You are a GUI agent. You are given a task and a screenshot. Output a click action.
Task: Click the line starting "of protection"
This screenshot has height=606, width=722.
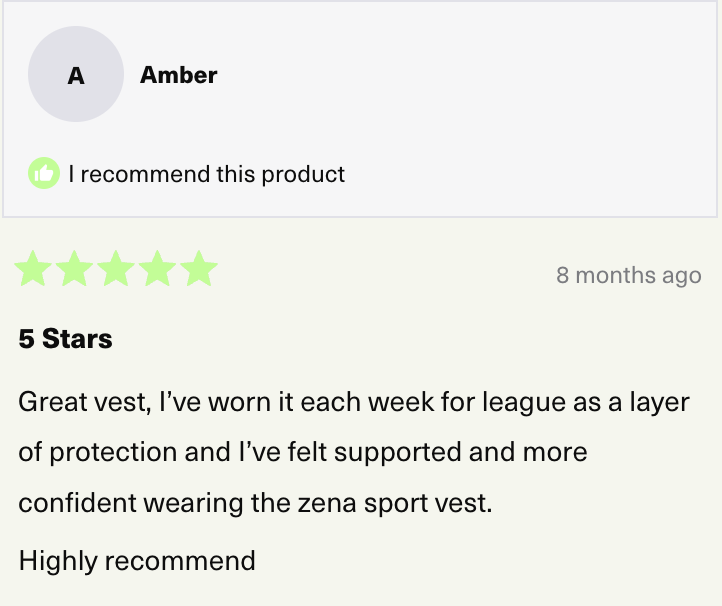click(302, 452)
